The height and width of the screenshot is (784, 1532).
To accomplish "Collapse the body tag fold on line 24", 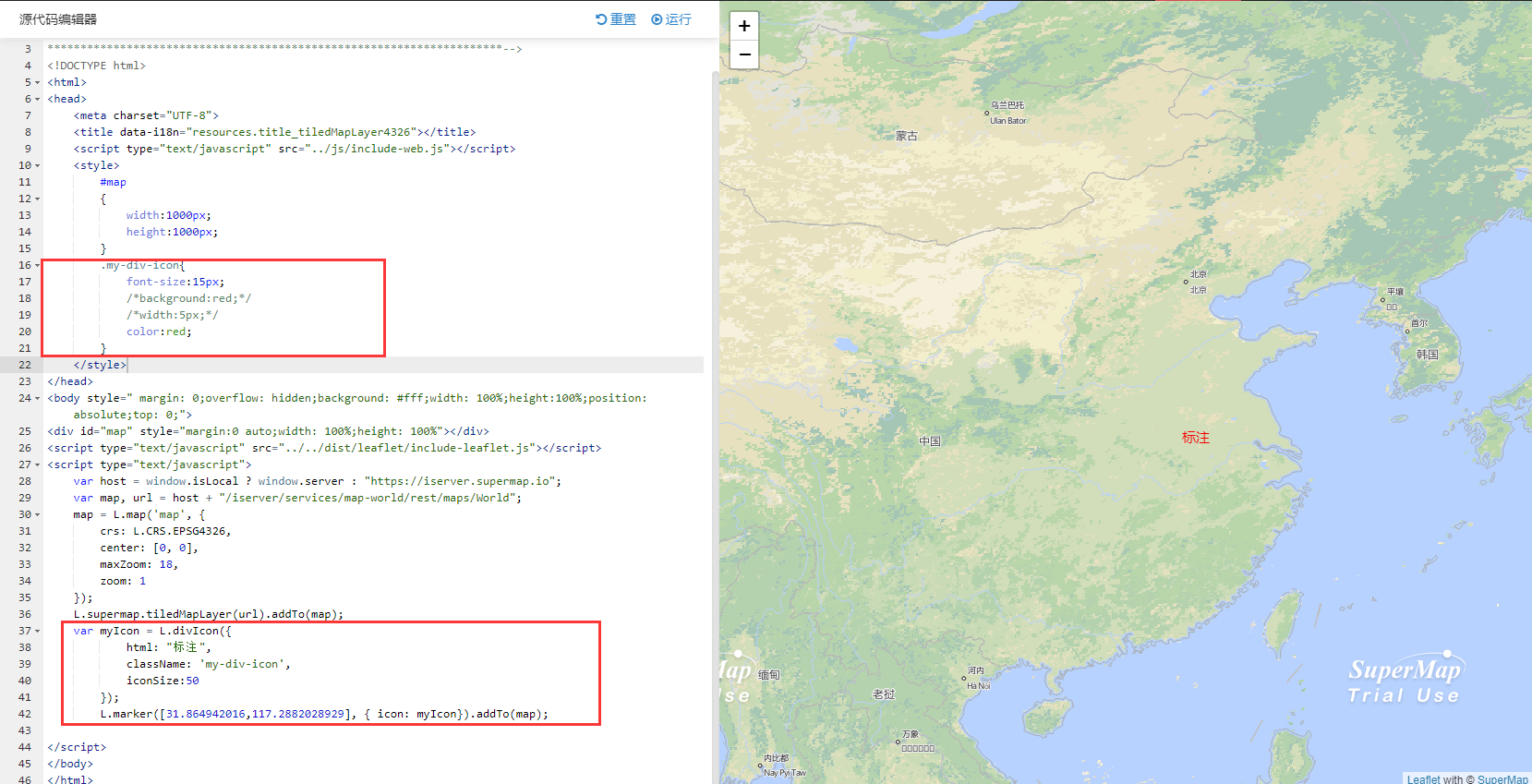I will coord(38,398).
